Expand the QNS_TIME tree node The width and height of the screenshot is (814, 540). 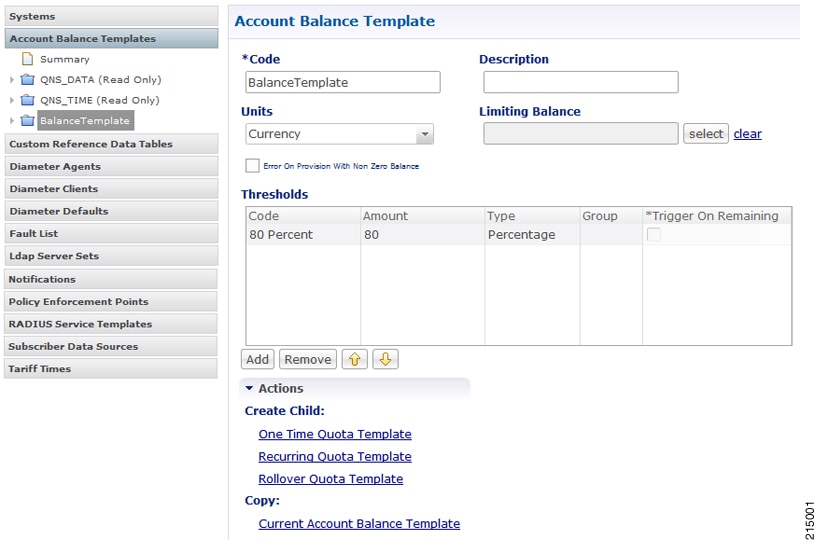click(x=12, y=100)
